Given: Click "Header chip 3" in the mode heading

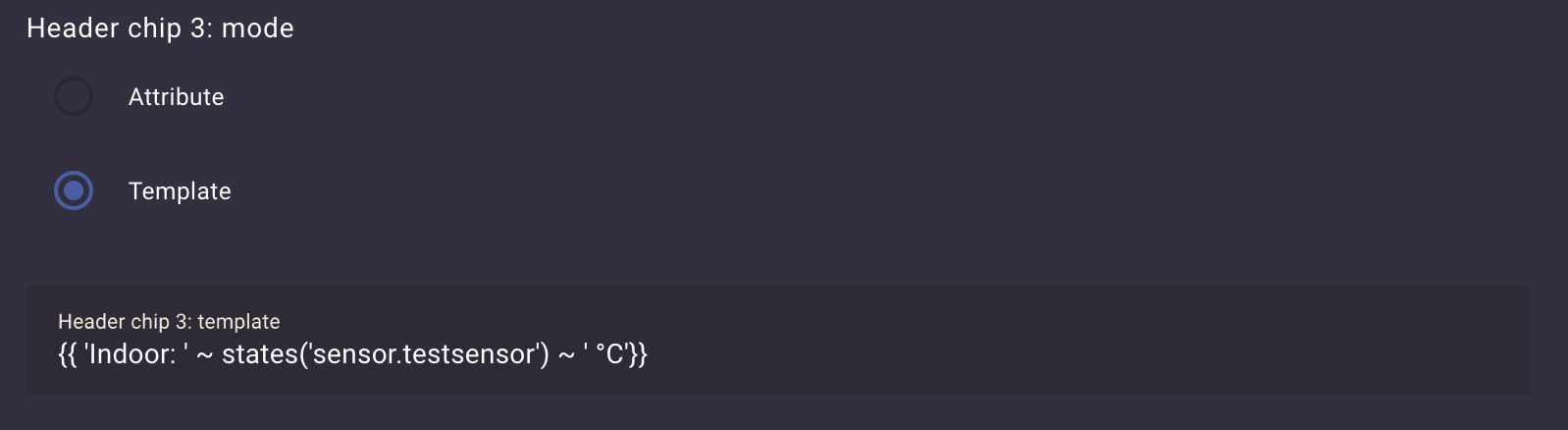Looking at the screenshot, I should click(x=119, y=27).
